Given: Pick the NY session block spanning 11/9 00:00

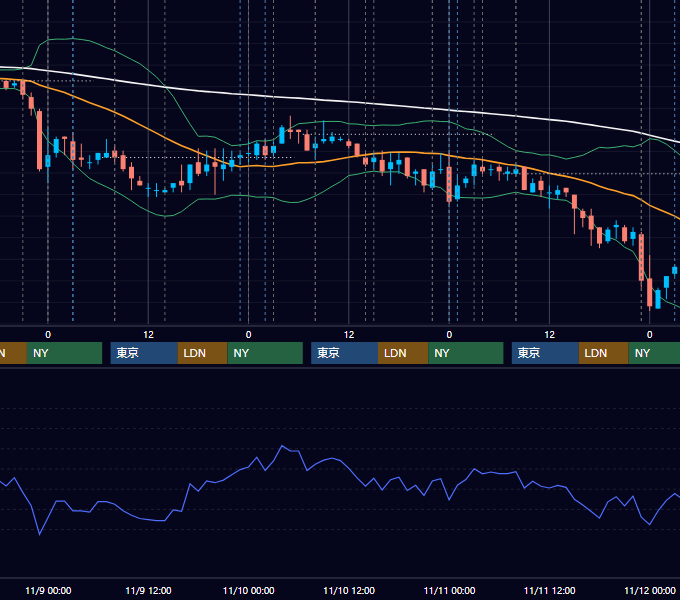Looking at the screenshot, I should click(x=64, y=353).
